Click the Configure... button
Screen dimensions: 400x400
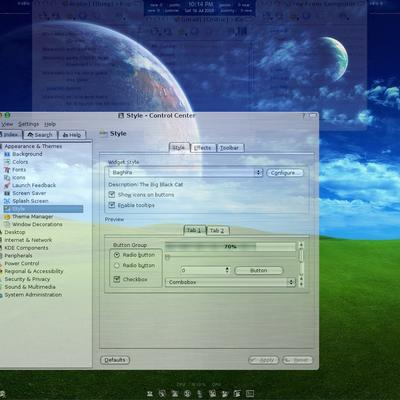(x=285, y=173)
